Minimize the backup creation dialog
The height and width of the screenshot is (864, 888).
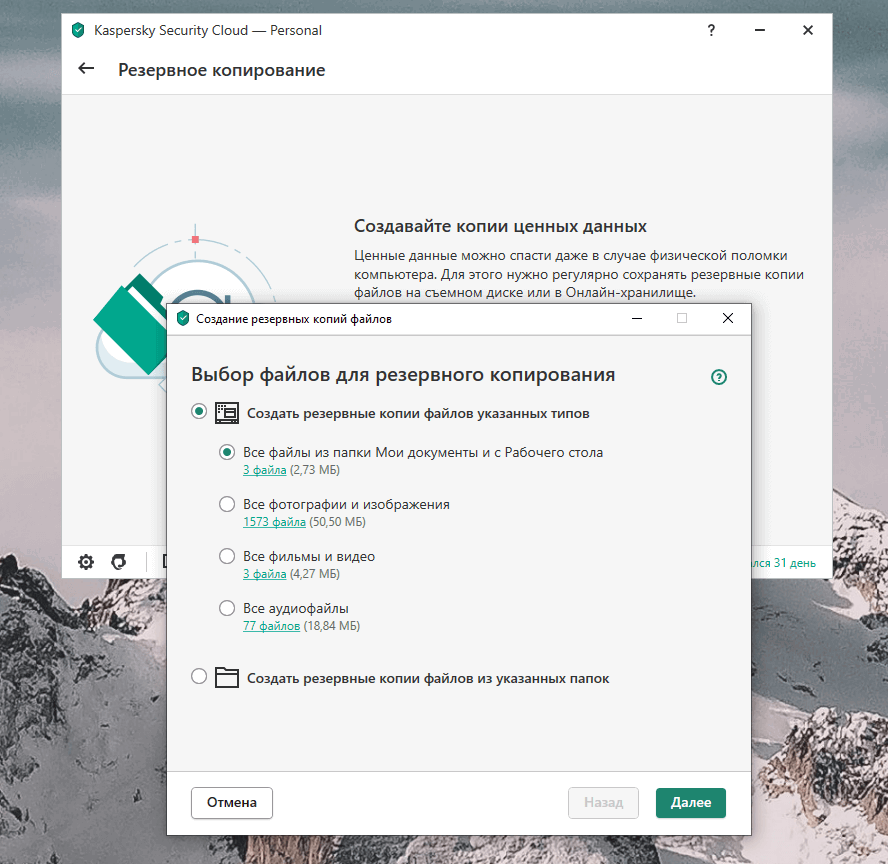pos(637,319)
